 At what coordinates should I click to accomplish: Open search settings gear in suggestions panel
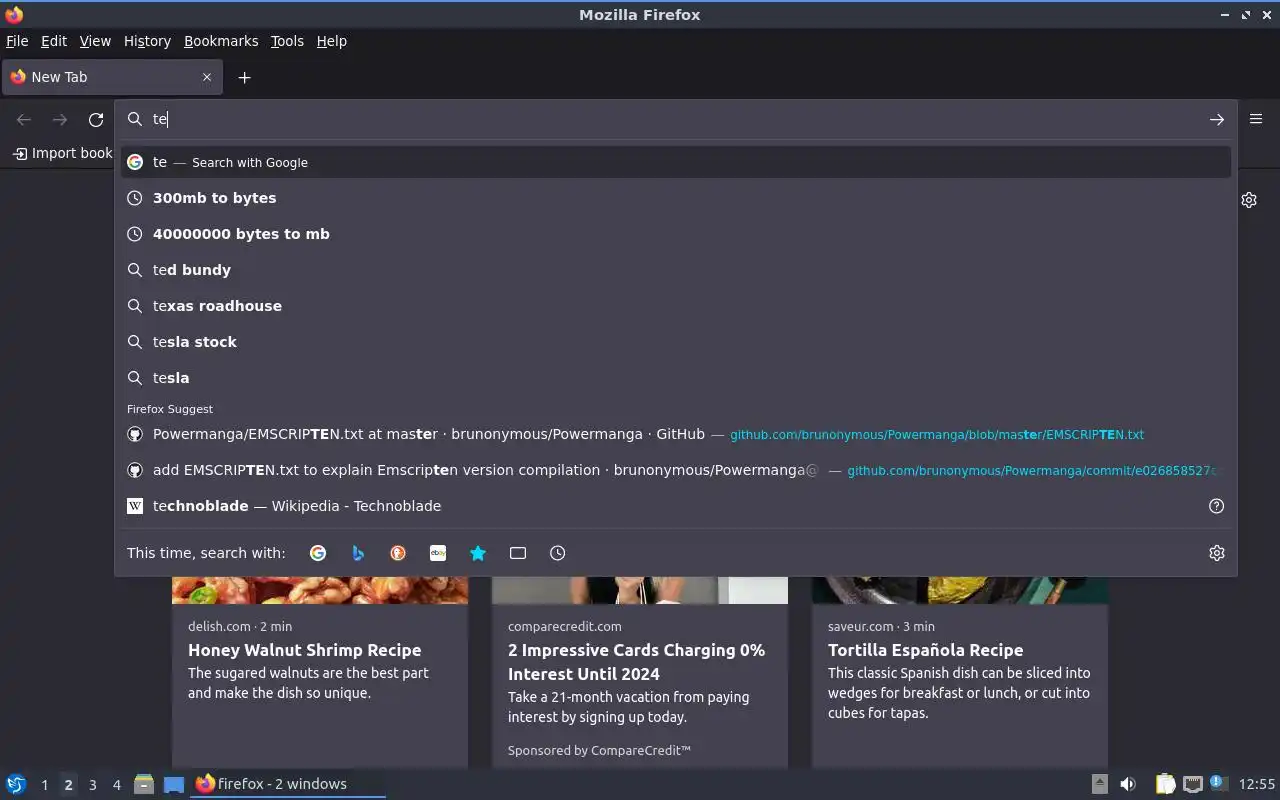point(1217,553)
